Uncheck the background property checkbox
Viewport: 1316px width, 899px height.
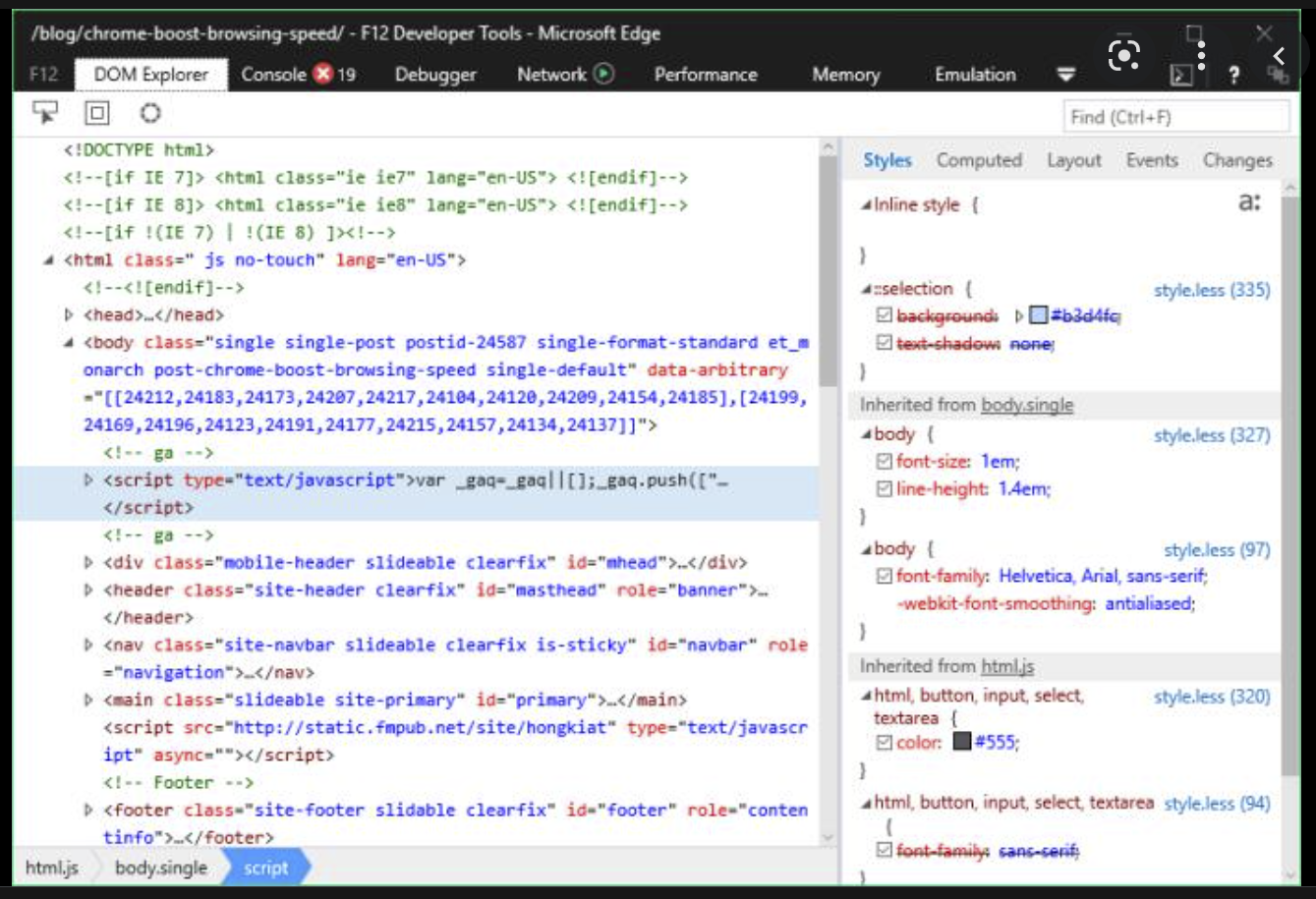(x=884, y=315)
